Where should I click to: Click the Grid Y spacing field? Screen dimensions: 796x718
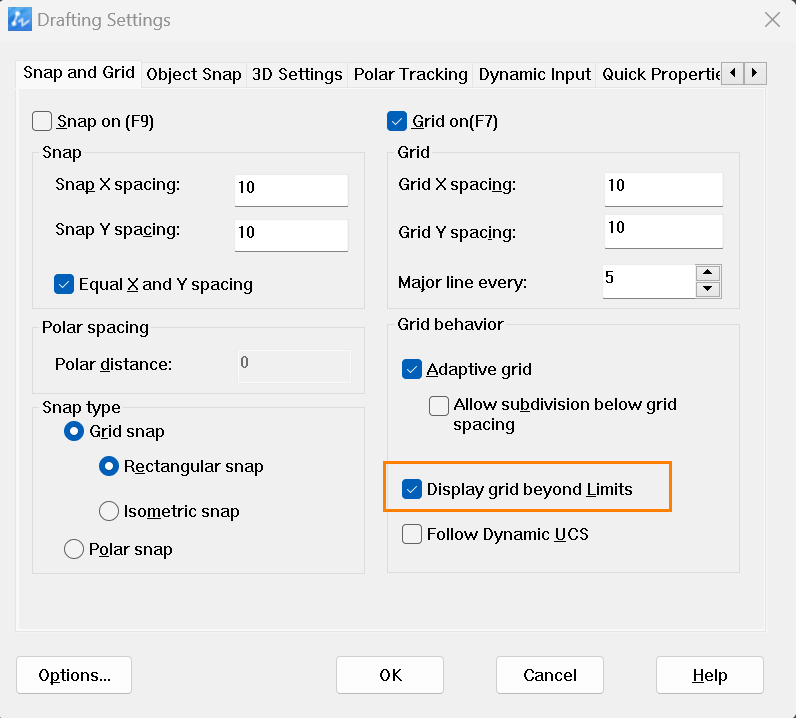tap(664, 232)
